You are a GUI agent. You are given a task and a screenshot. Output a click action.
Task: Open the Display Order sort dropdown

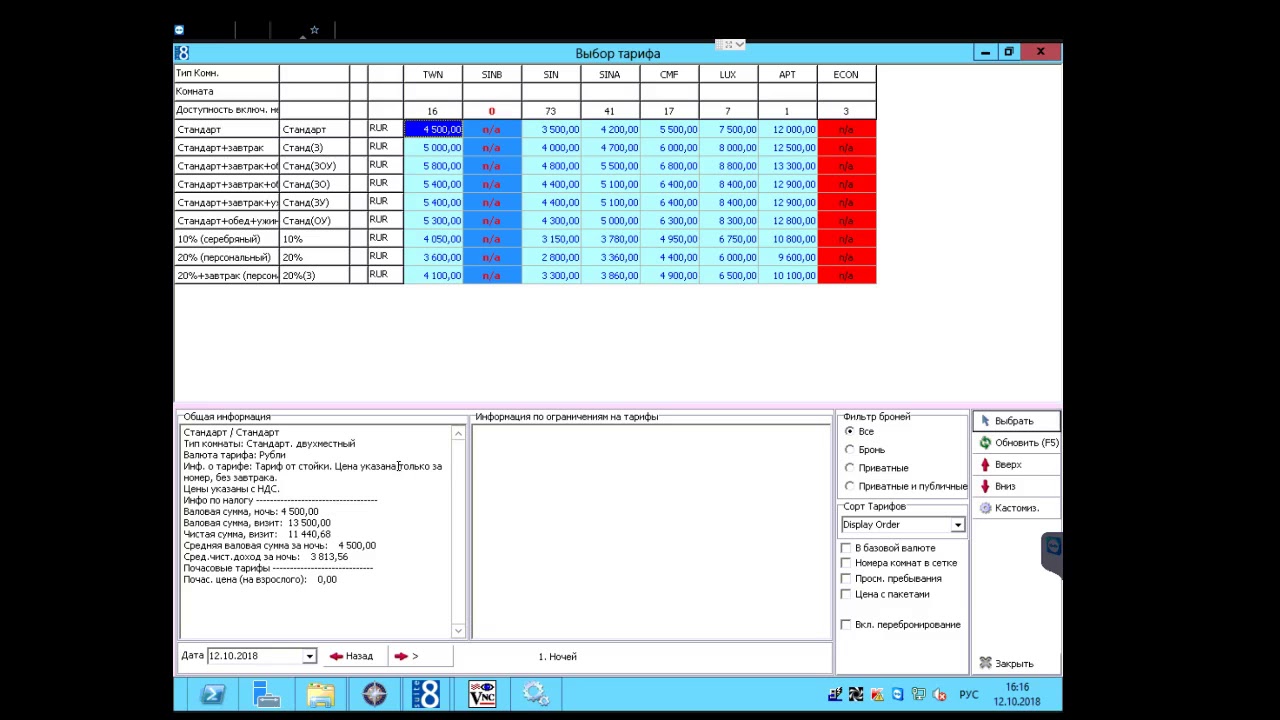tap(957, 525)
